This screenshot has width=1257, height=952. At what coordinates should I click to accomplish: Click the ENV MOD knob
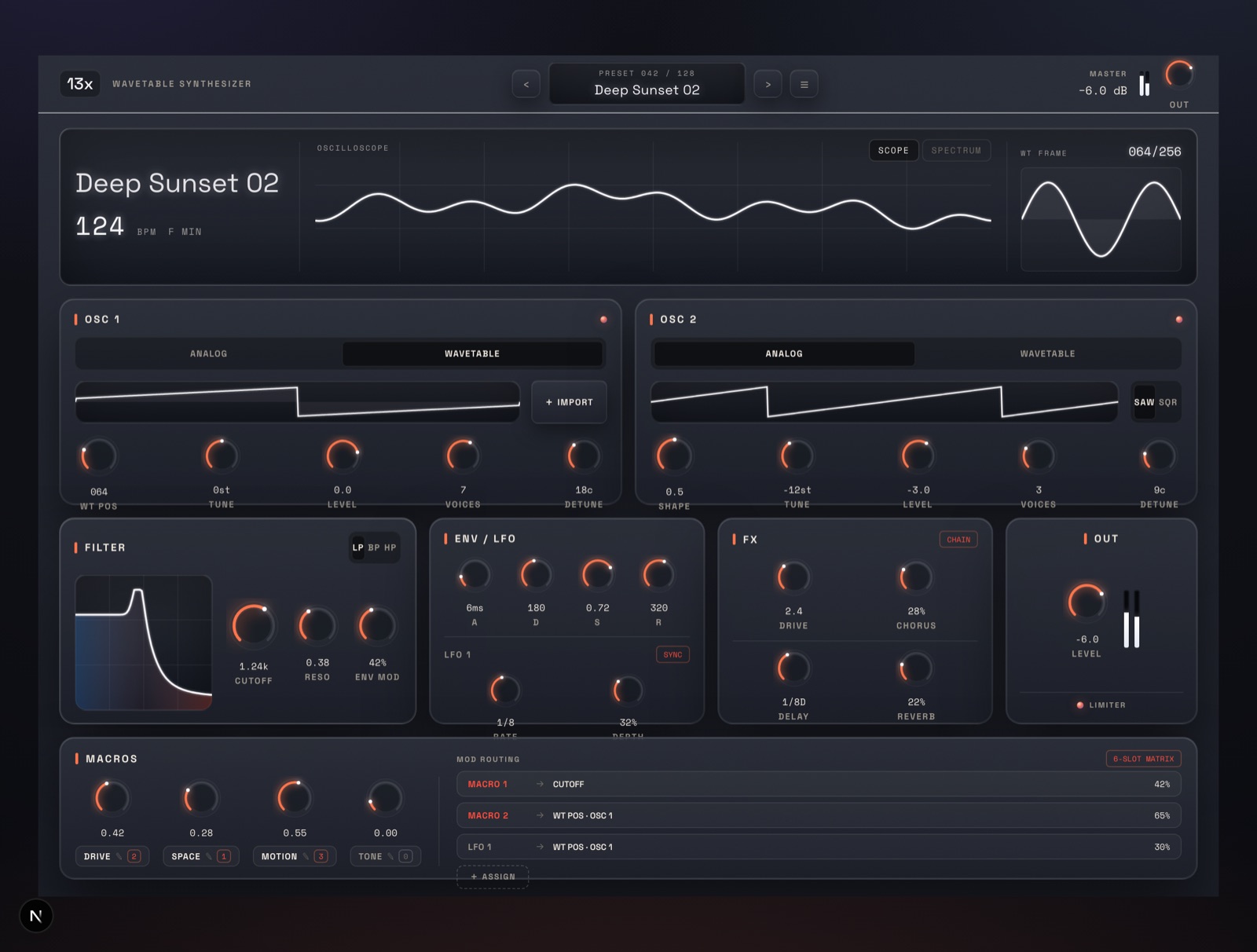[x=377, y=626]
